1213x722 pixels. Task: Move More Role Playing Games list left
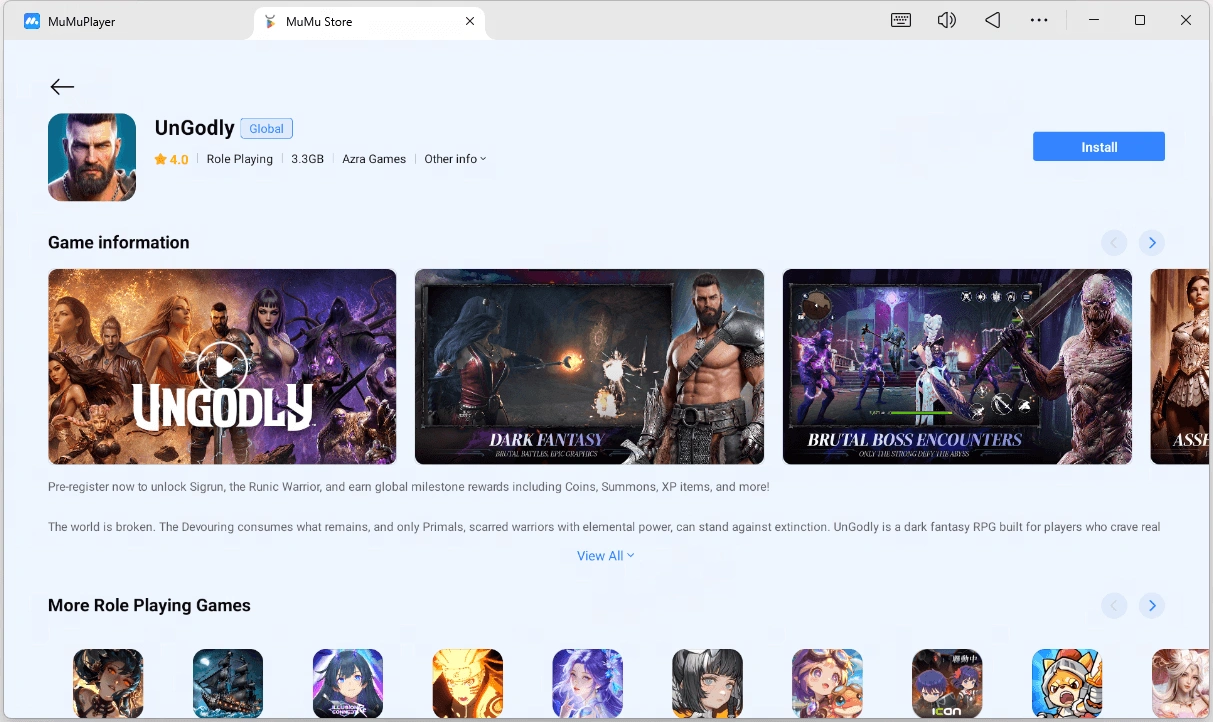(x=1114, y=605)
